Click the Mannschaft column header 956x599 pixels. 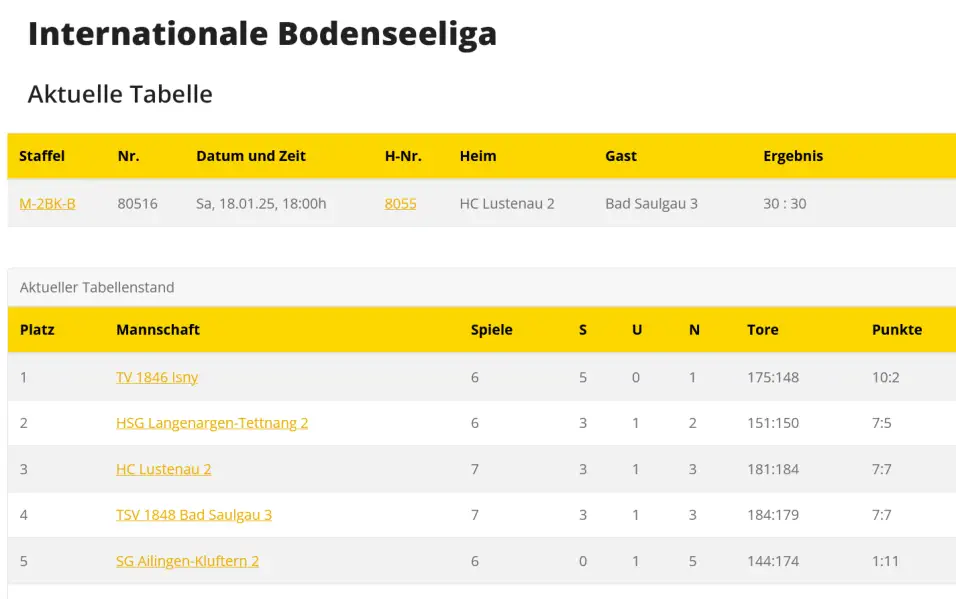(158, 329)
